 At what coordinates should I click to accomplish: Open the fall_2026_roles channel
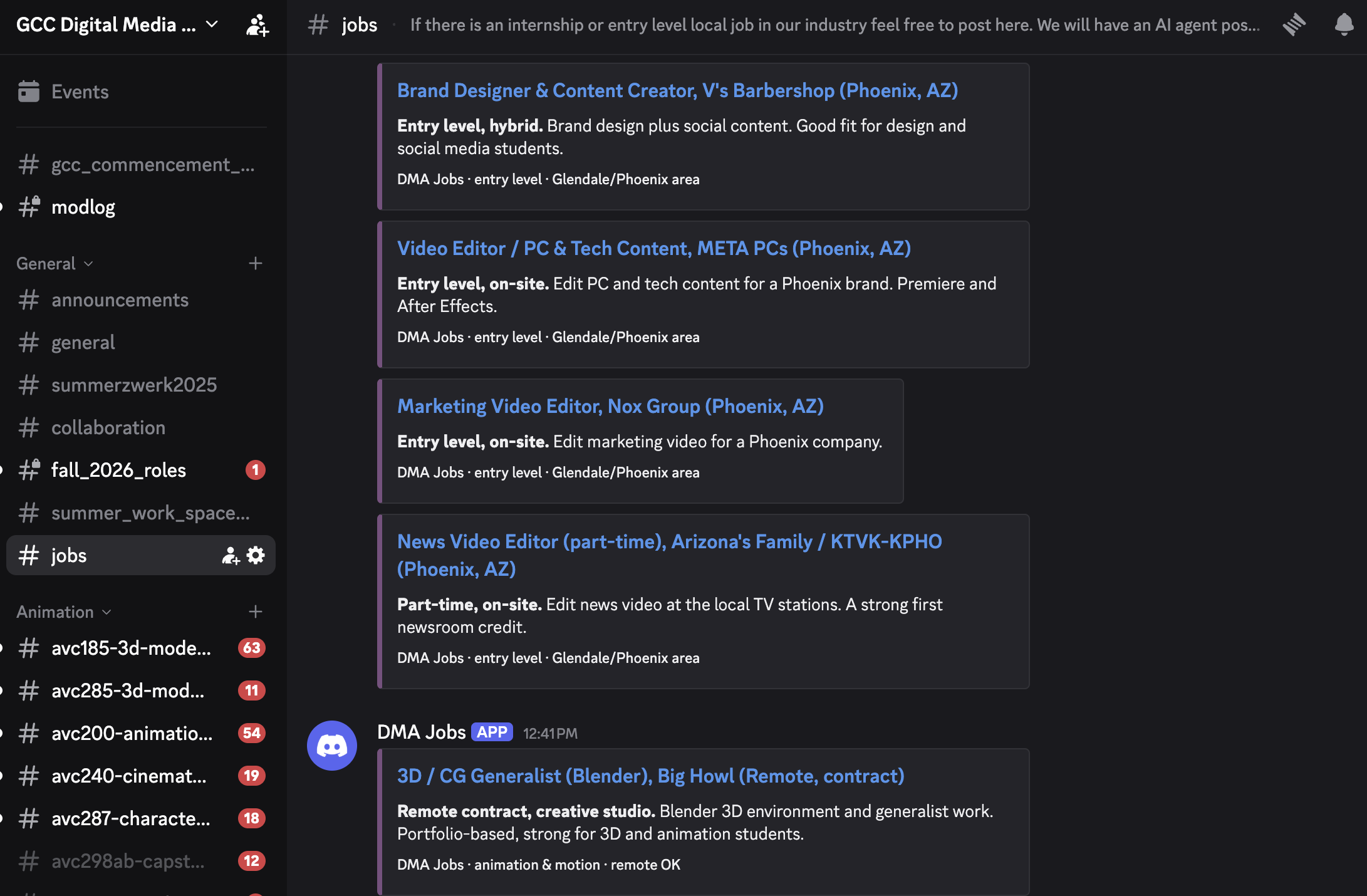[x=141, y=470]
